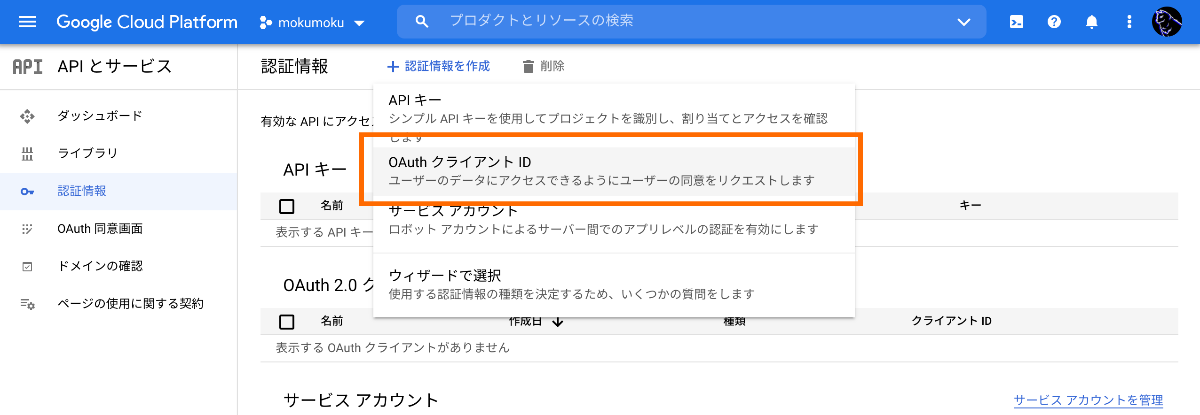Click the ダッシュボード icon in sidebar
1200x415 pixels.
[x=28, y=116]
